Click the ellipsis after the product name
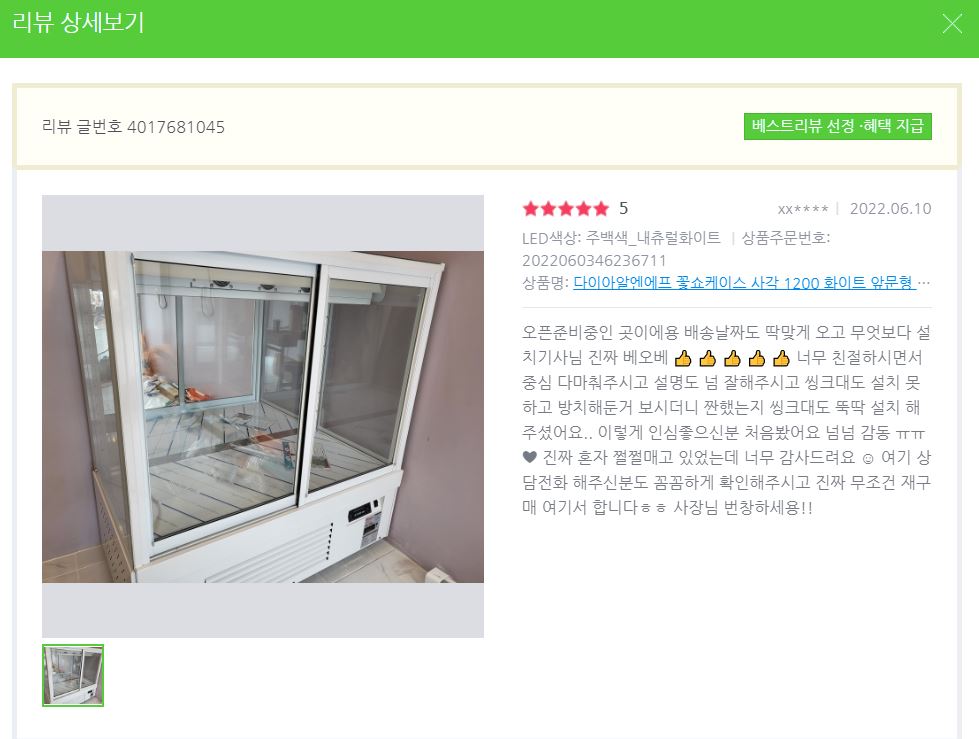 tap(925, 283)
